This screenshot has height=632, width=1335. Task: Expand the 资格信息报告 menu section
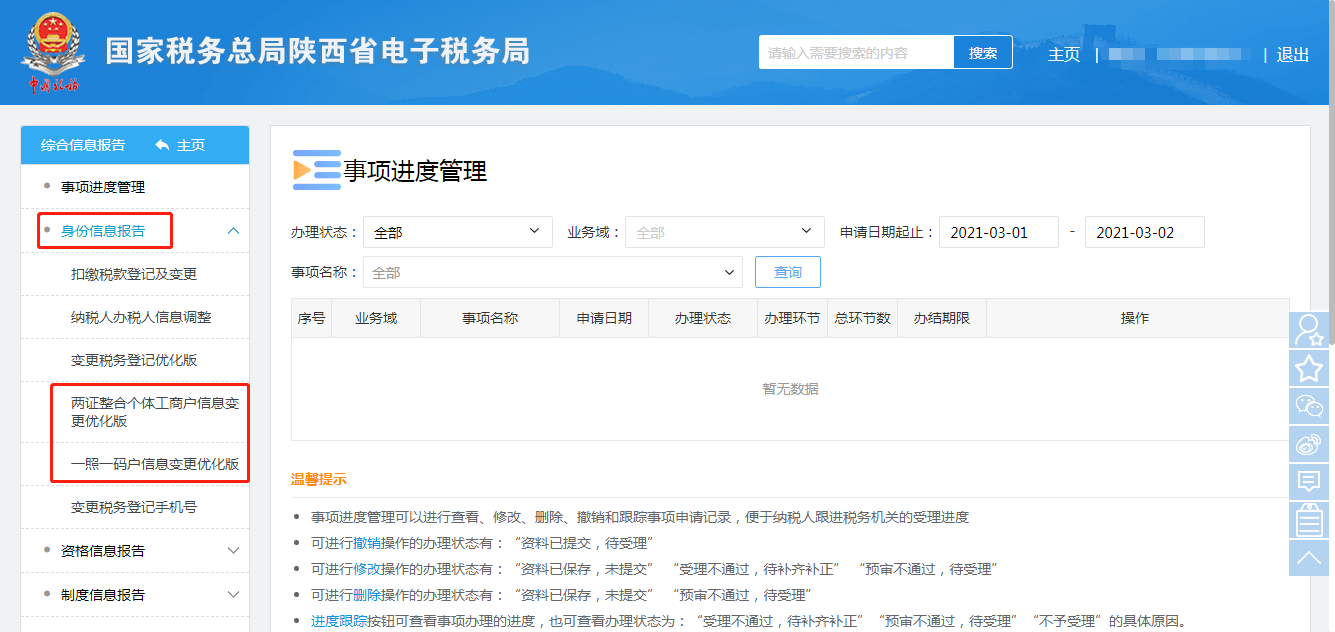click(233, 551)
